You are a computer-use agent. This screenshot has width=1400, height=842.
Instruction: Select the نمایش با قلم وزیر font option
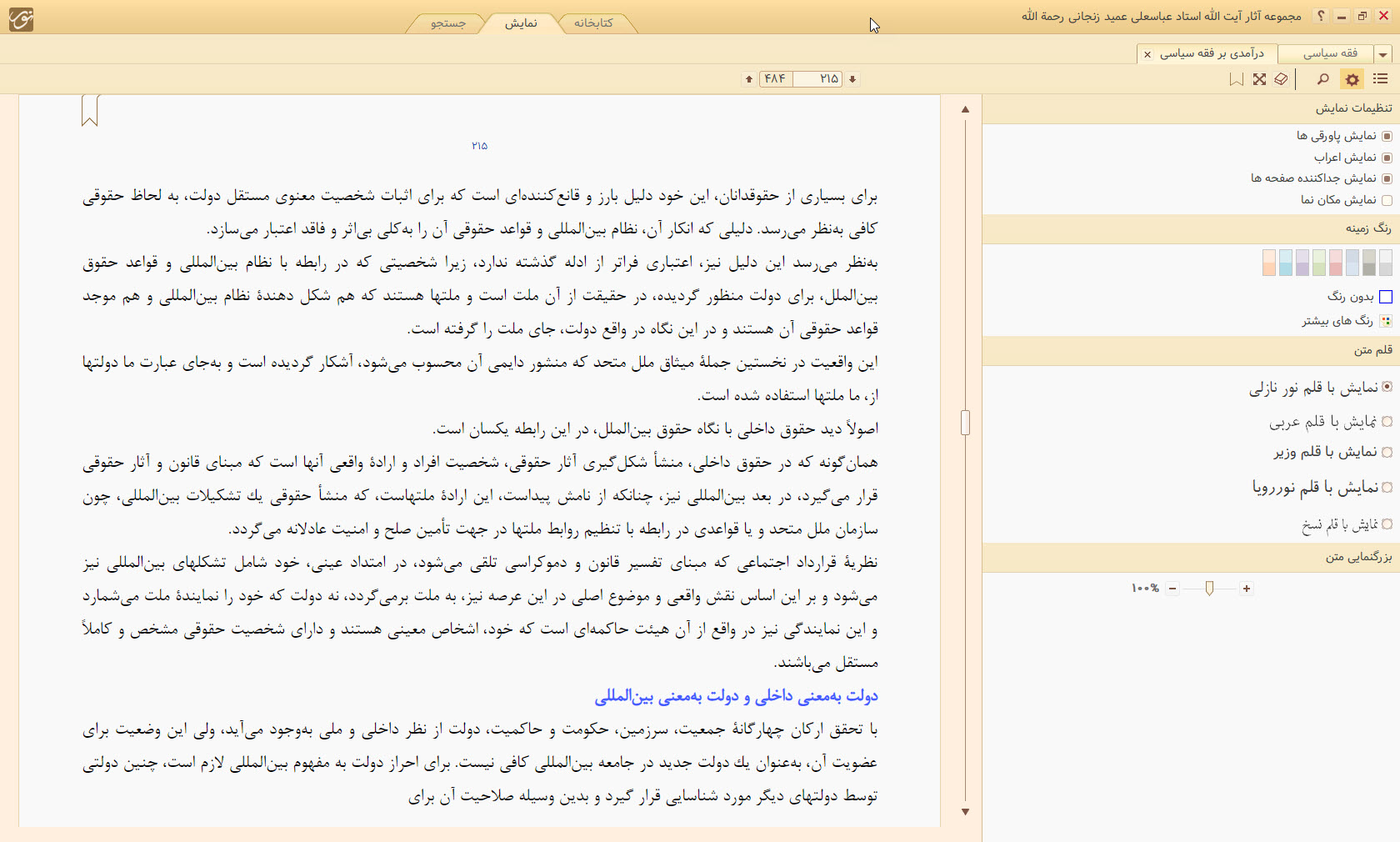coord(1387,452)
